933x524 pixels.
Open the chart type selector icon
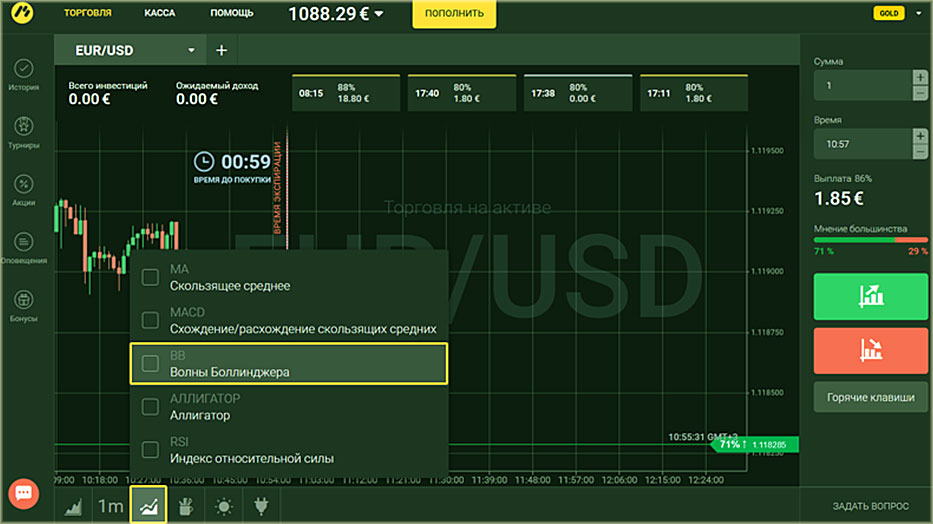[74, 506]
